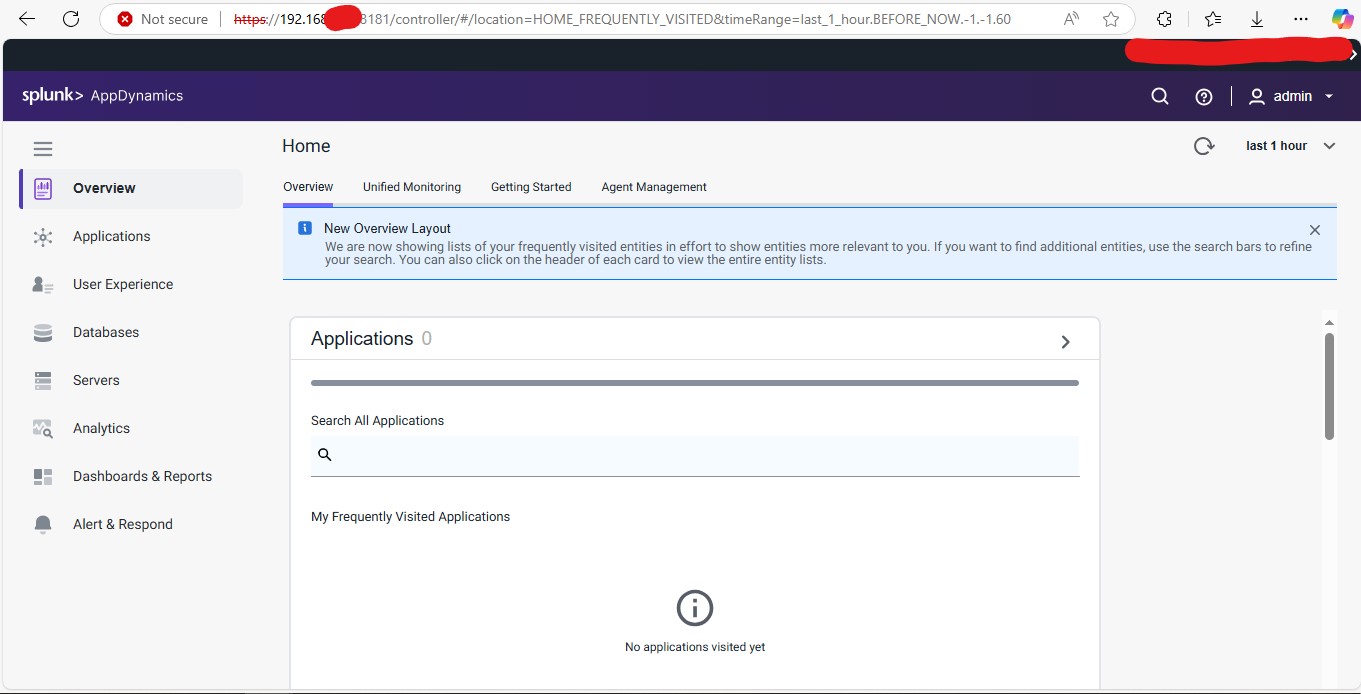This screenshot has height=694, width=1361.
Task: Refresh the Home dashboard data
Action: (x=1204, y=145)
